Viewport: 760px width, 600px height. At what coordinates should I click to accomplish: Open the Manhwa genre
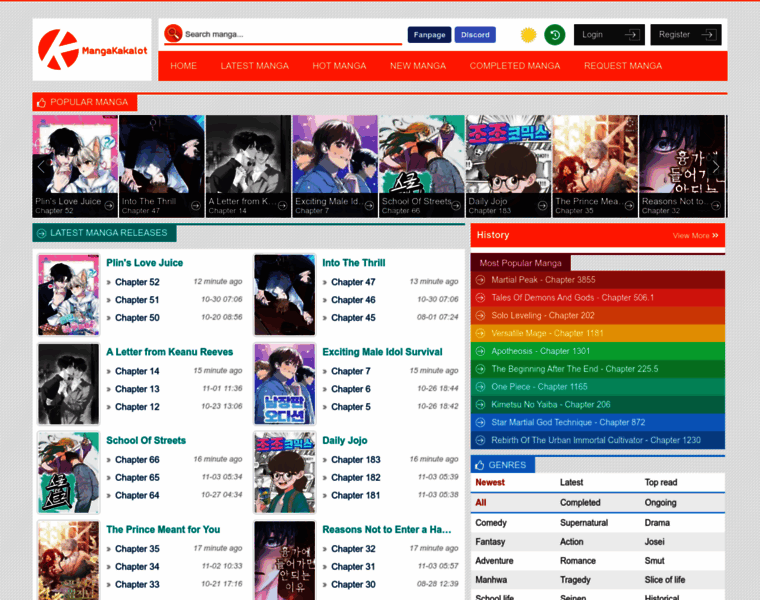(491, 580)
